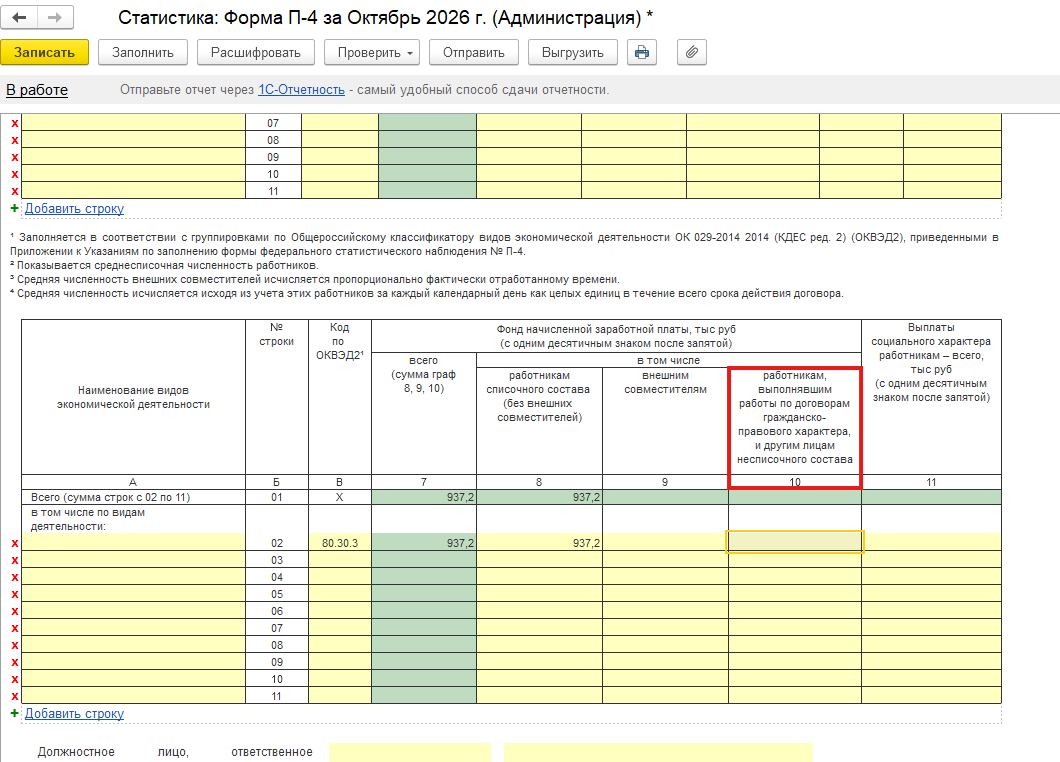This screenshot has width=1060, height=762.
Task: Delete lower table row 11 with red X
Action: coord(15,696)
